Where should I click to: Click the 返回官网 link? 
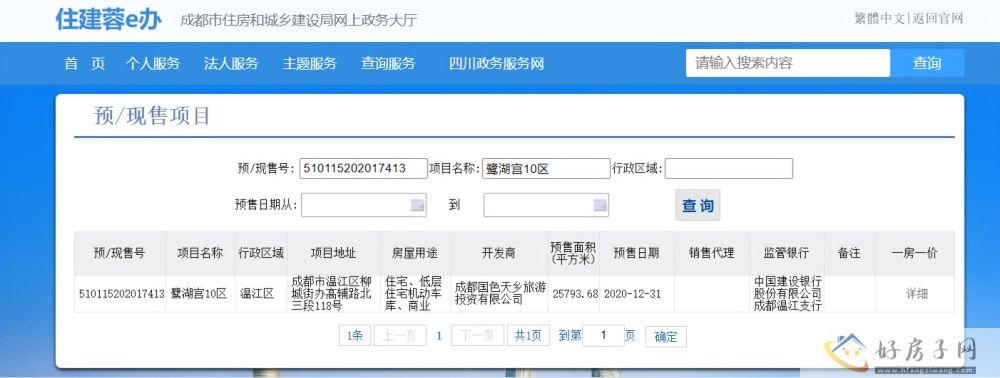(938, 18)
